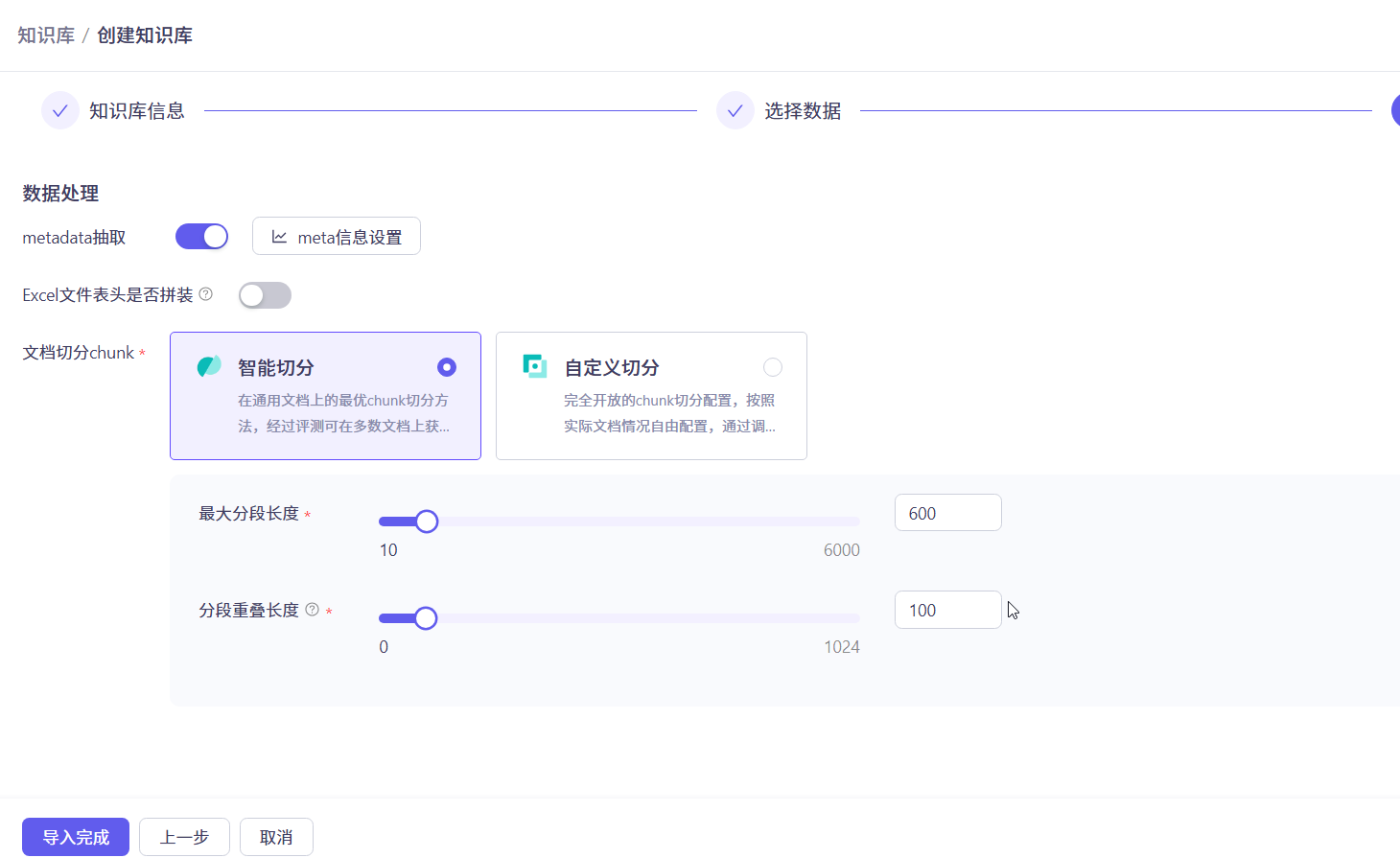Click the chart icon in meta信息设置 button

click(x=279, y=237)
